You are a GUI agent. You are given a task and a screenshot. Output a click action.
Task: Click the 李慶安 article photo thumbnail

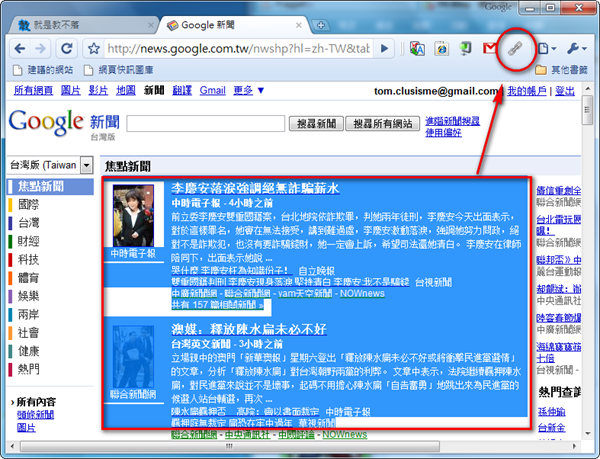point(133,216)
